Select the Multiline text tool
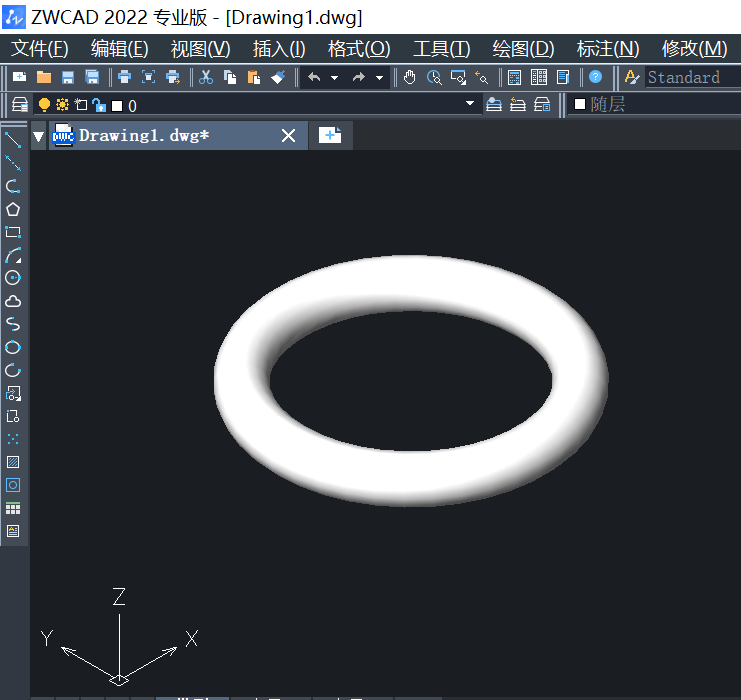 coord(13,531)
